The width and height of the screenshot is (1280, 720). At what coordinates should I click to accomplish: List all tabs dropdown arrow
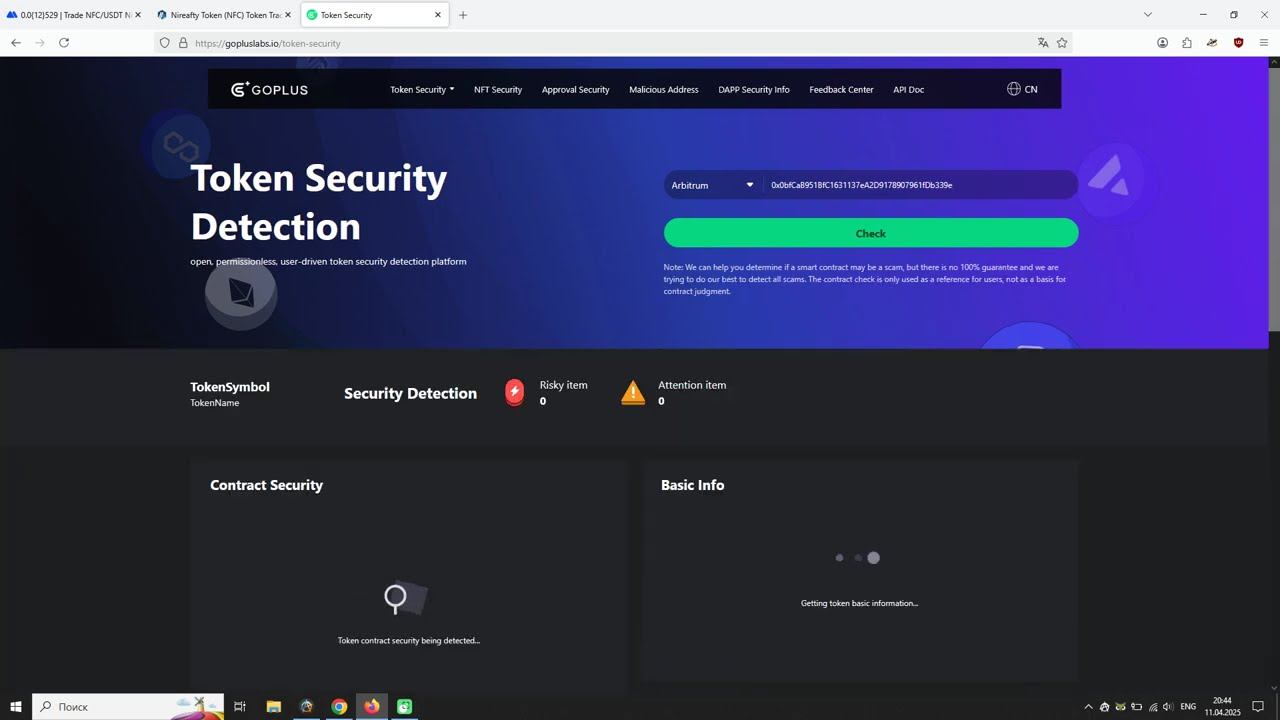point(1148,15)
